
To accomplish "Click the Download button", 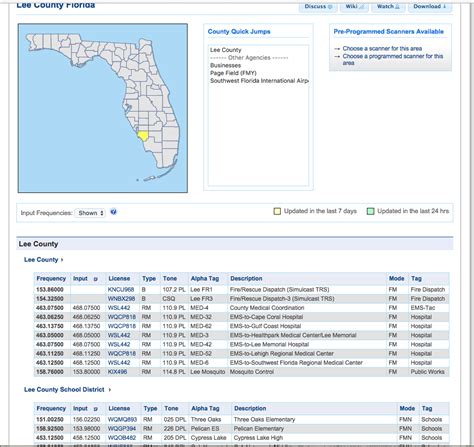I will (430, 6).
